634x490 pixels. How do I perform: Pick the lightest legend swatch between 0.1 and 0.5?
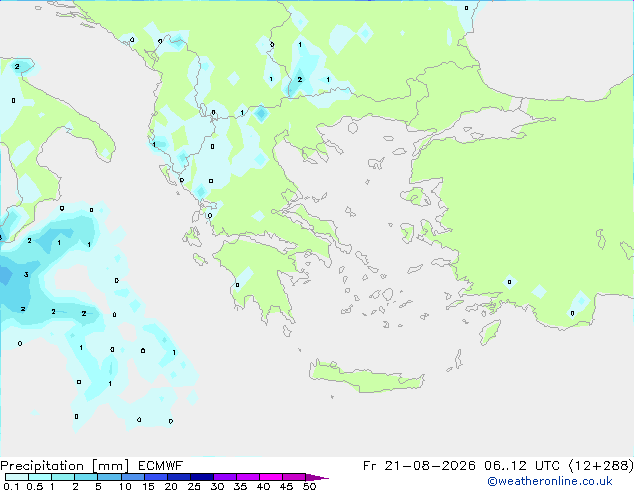17,477
